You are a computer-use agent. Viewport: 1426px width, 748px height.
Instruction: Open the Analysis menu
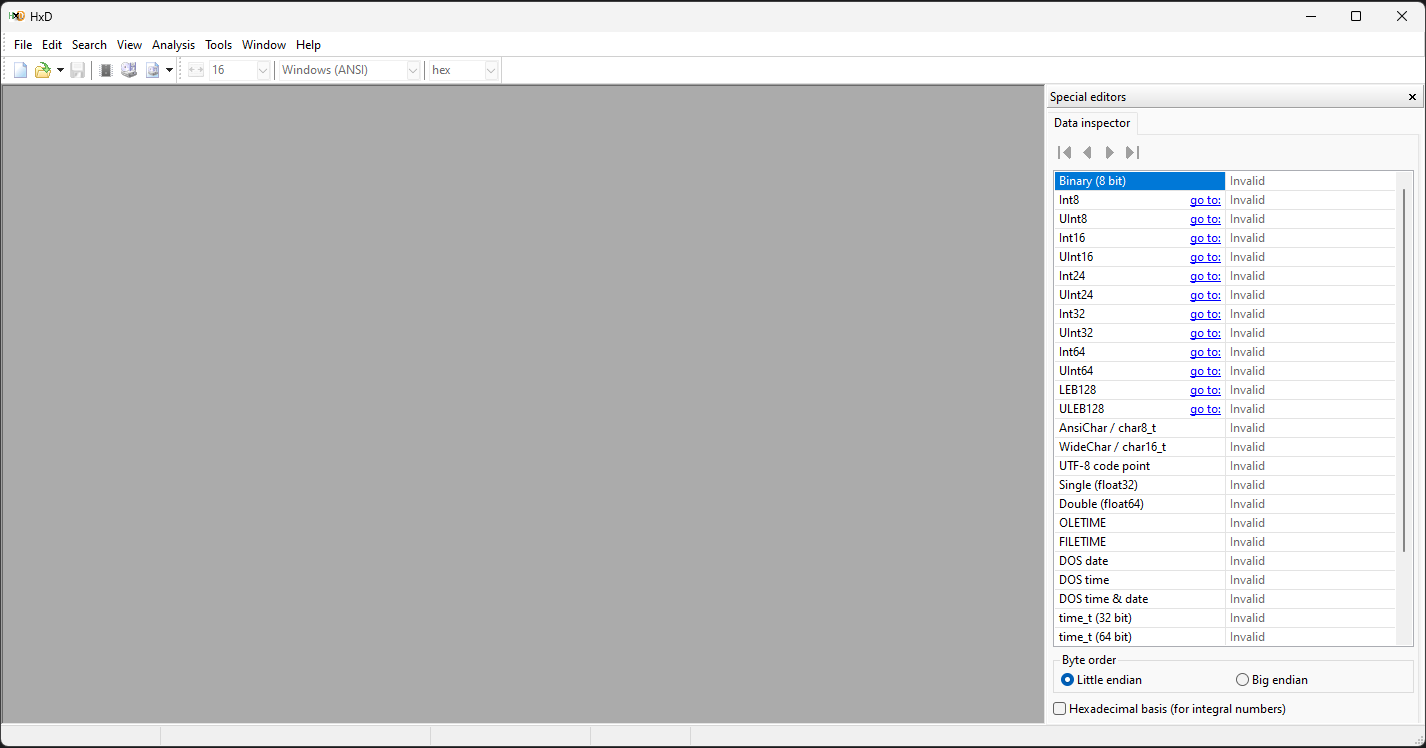(174, 45)
